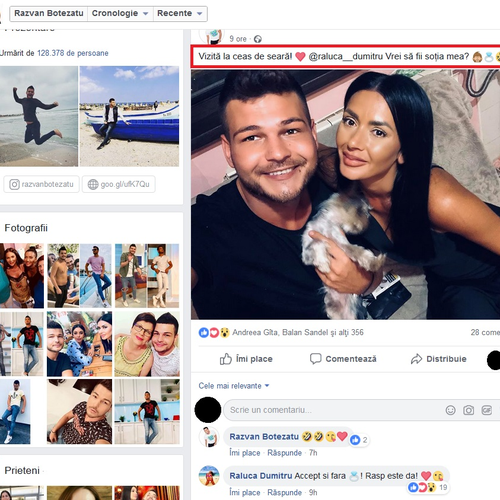
Task: Open the 28 comments count link
Action: click(485, 332)
